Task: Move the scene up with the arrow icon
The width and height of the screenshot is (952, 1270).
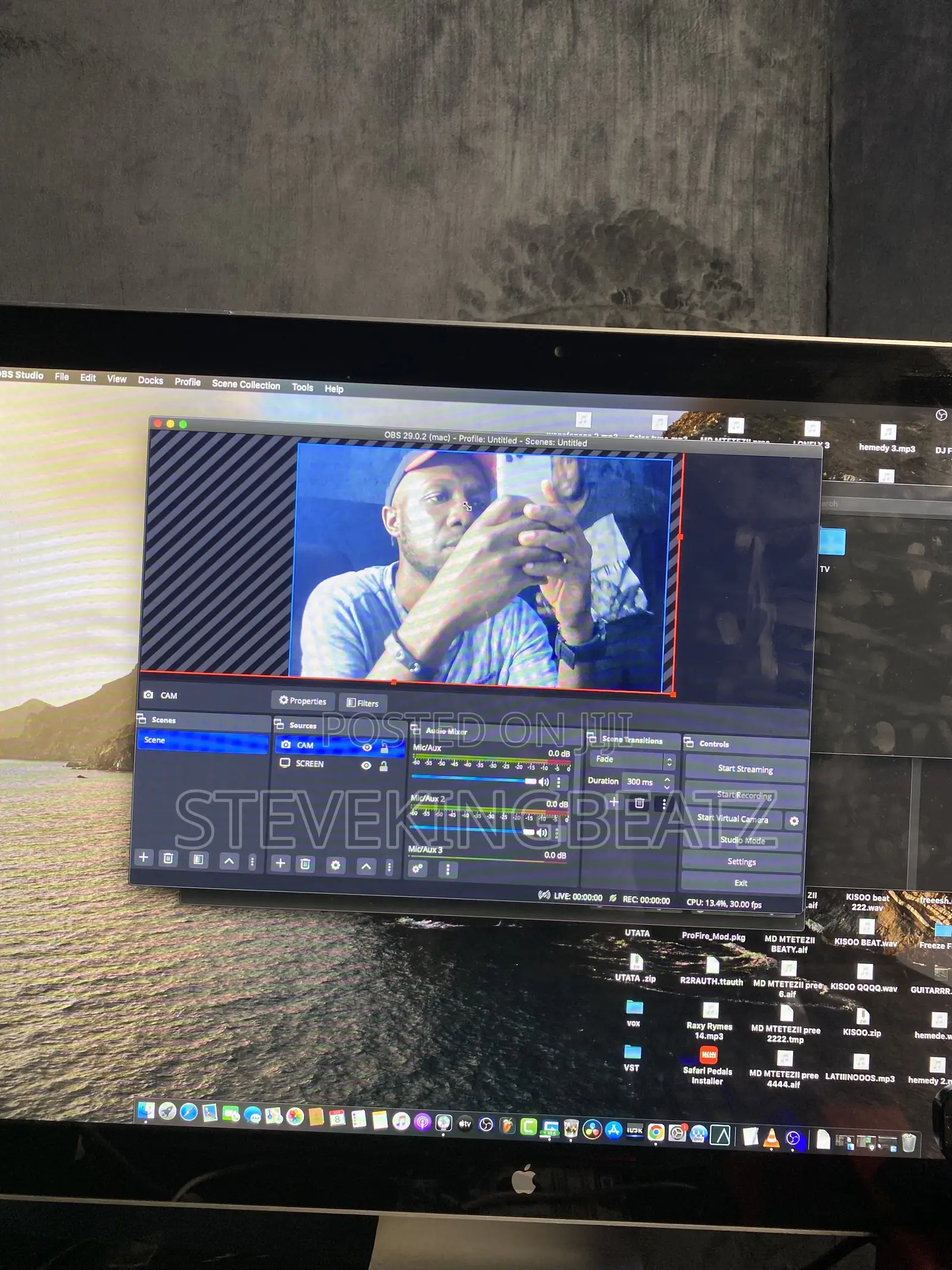Action: (229, 861)
